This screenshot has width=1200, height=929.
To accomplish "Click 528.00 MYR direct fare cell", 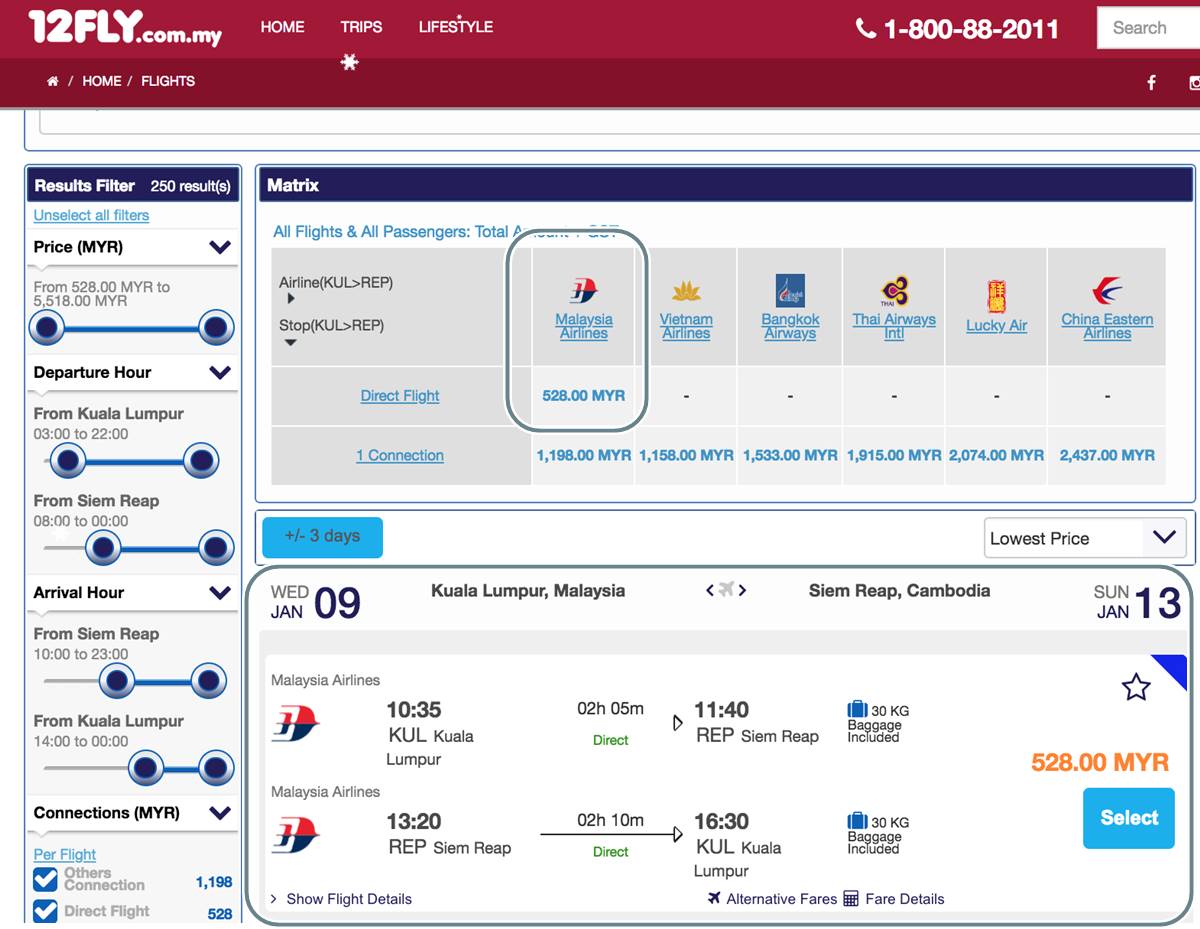I will tap(584, 396).
